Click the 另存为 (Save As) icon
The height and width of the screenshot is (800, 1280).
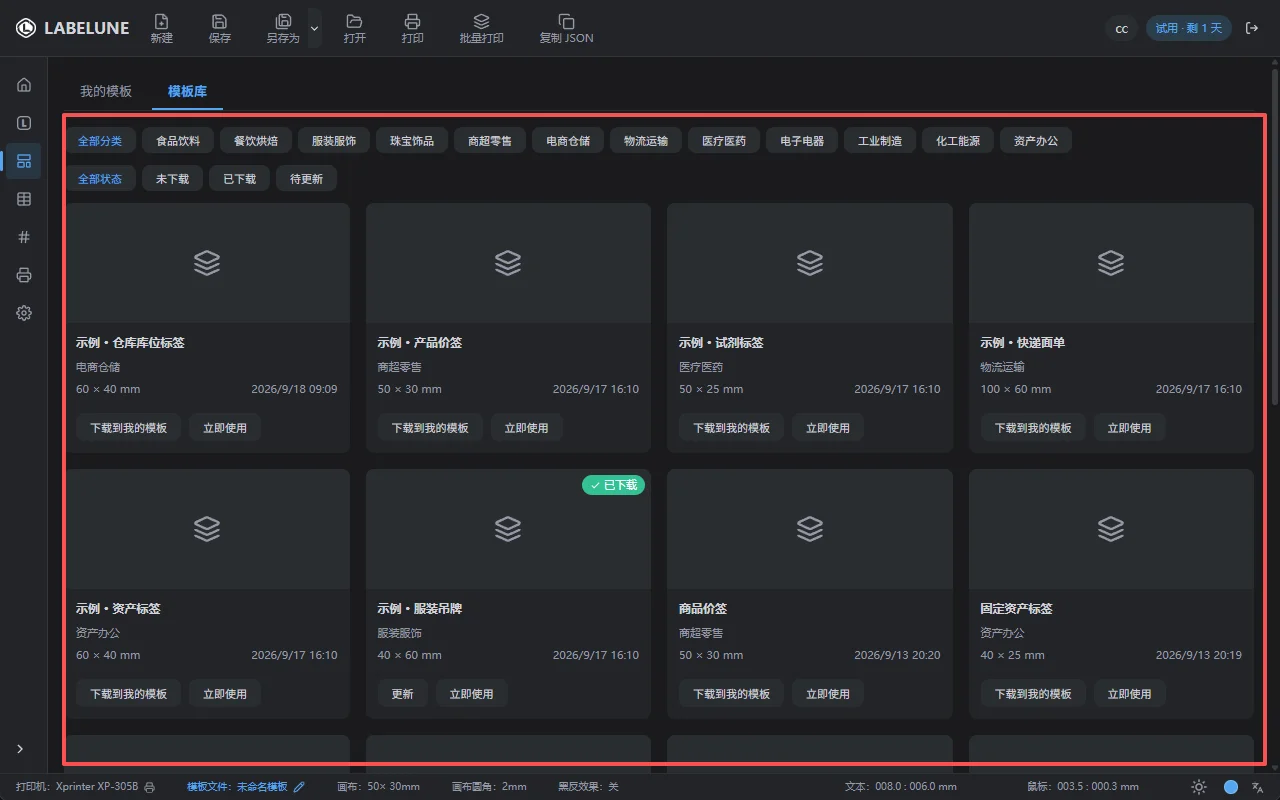(283, 21)
